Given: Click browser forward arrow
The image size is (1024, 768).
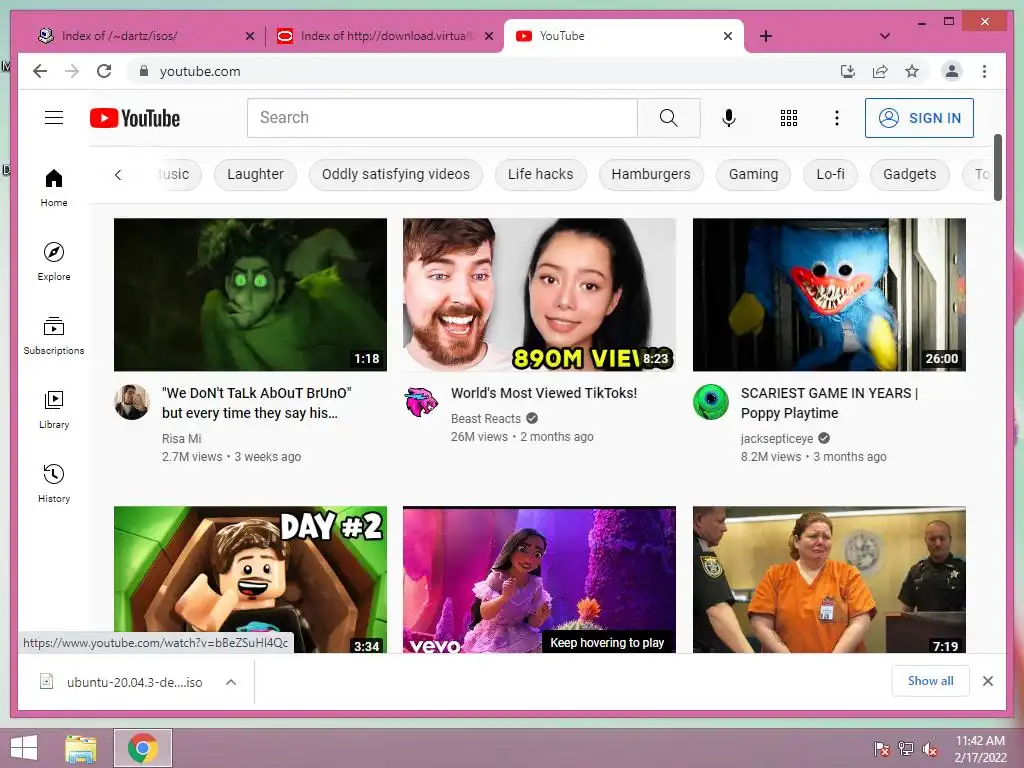Looking at the screenshot, I should [x=72, y=71].
